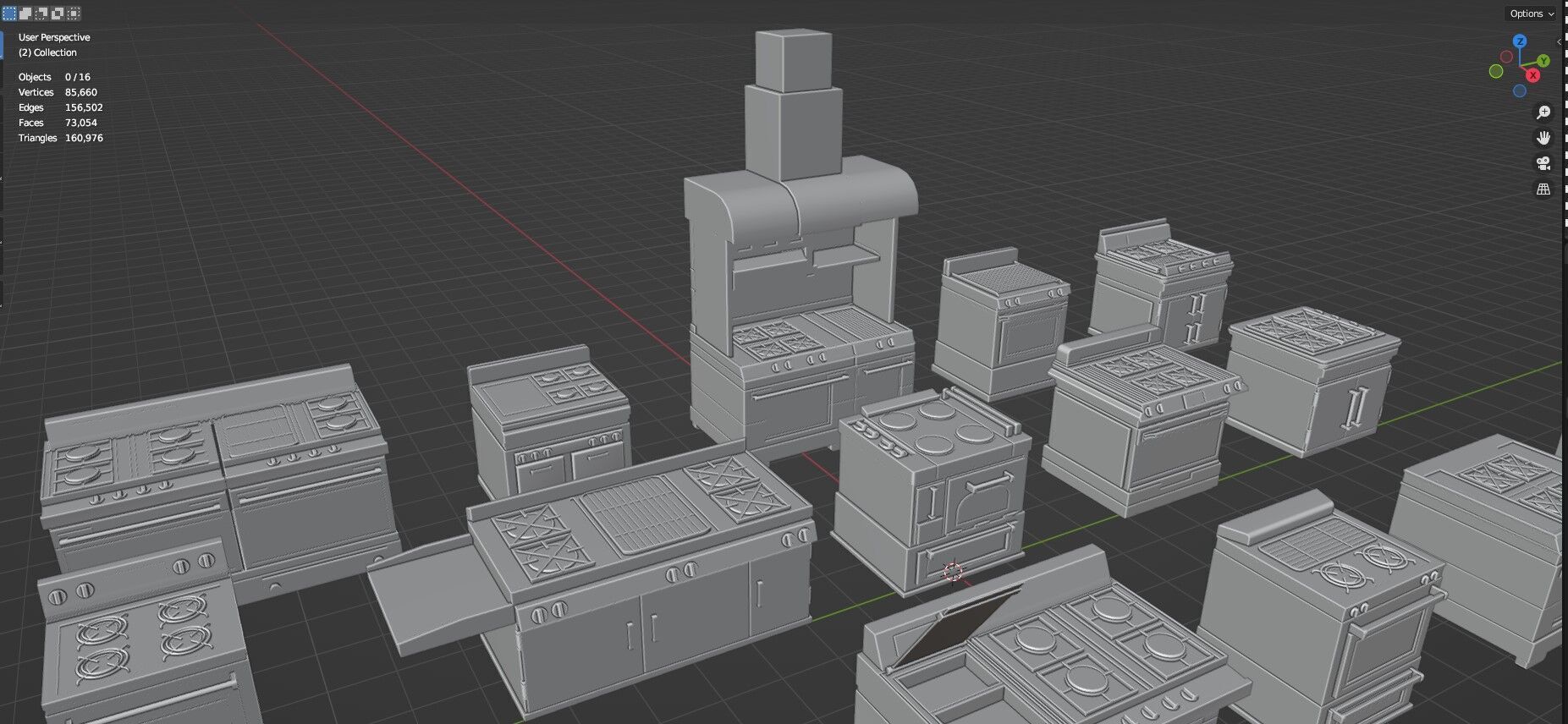Click the '(2) Collection' overlay text
This screenshot has height=724, width=1568.
click(47, 52)
